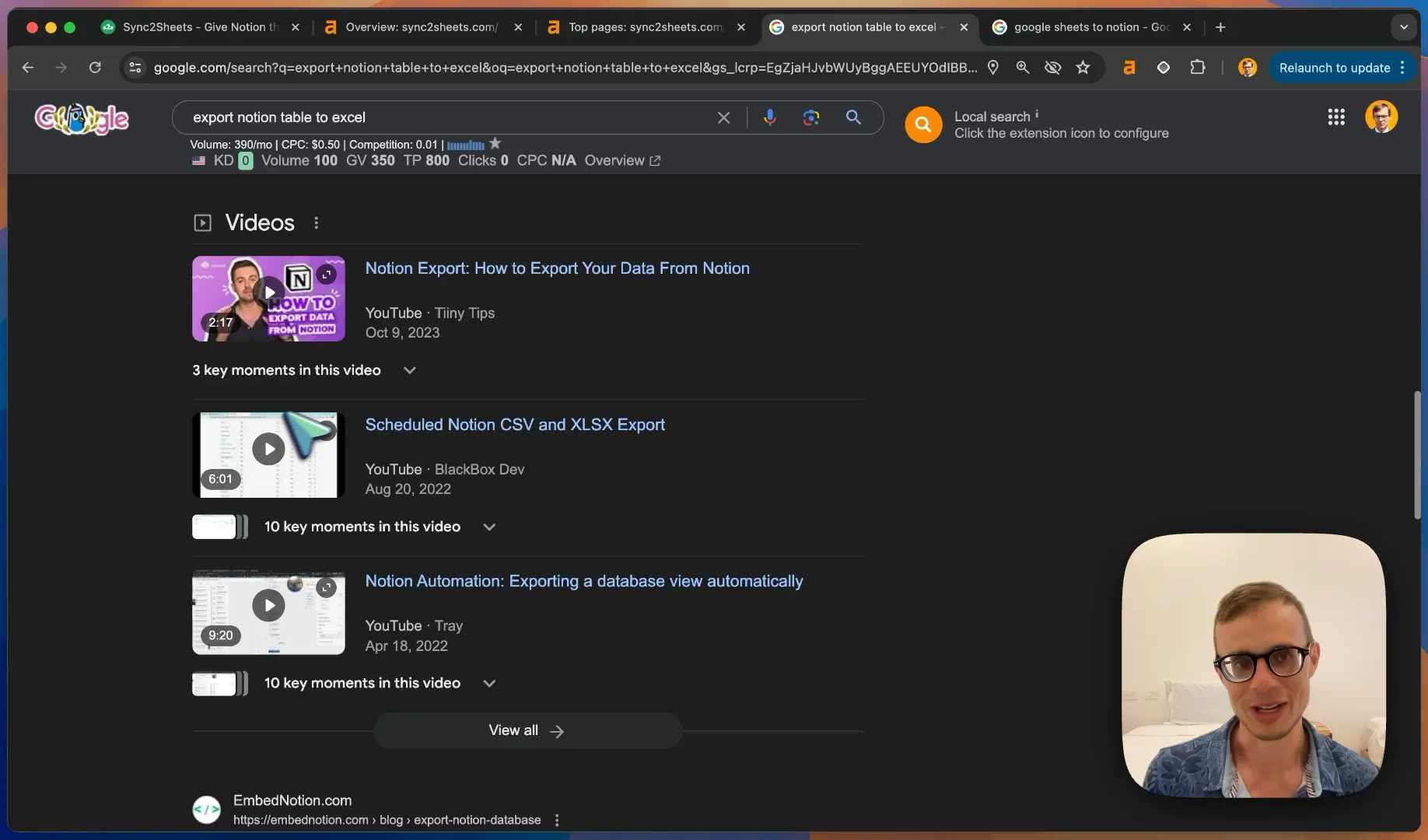The width and height of the screenshot is (1428, 840).
Task: Bookmark this page with the star icon
Action: pyautogui.click(x=1083, y=68)
